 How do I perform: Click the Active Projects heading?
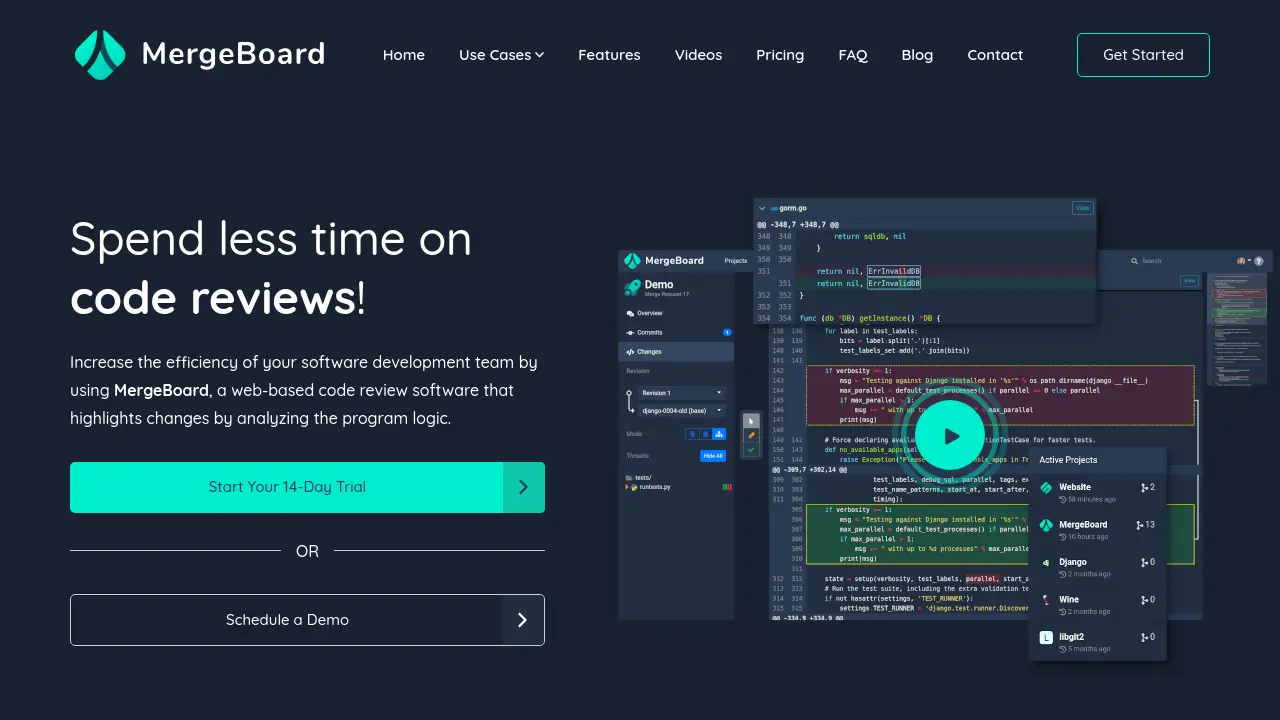pos(1068,460)
